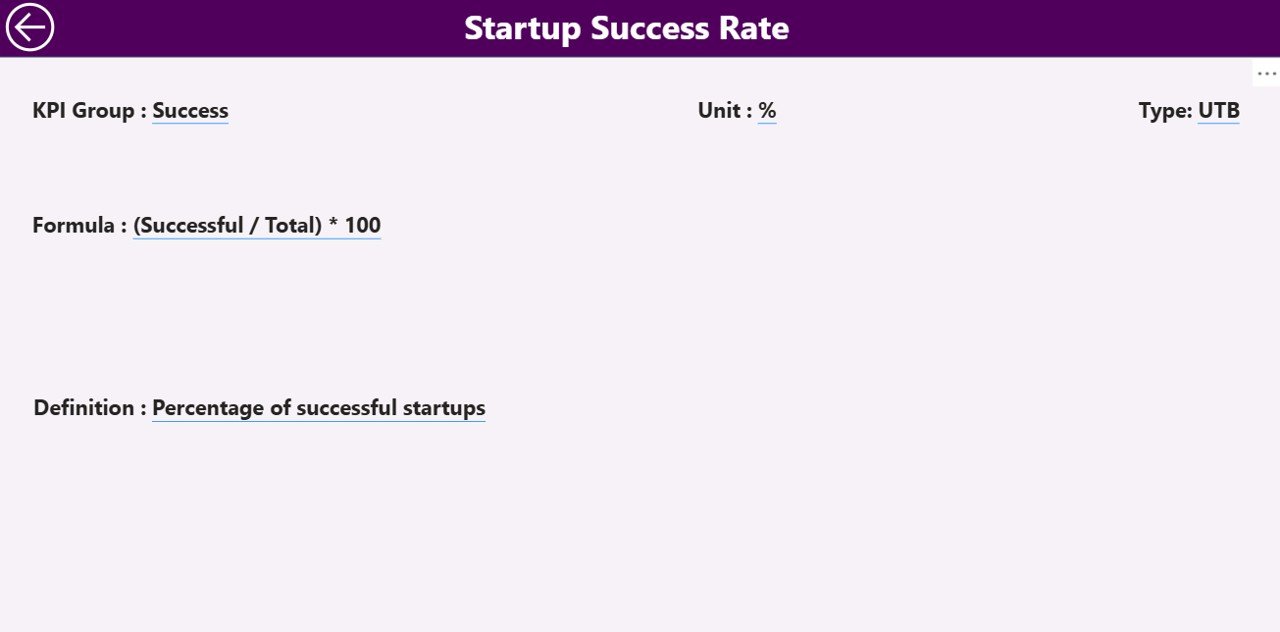Select the Unit value %
The height and width of the screenshot is (632, 1280).
pyautogui.click(x=767, y=110)
